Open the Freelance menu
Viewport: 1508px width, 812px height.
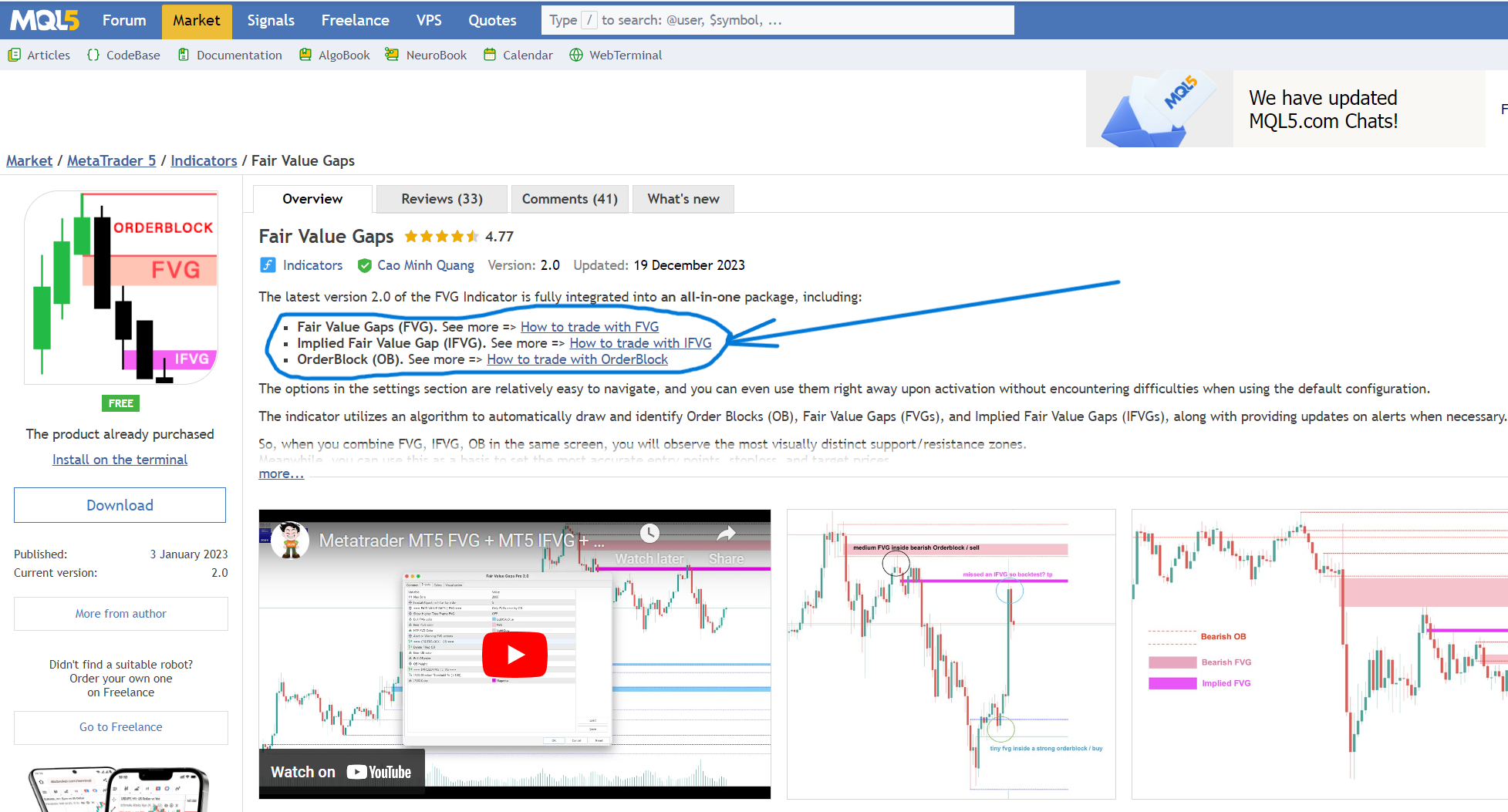coord(355,20)
